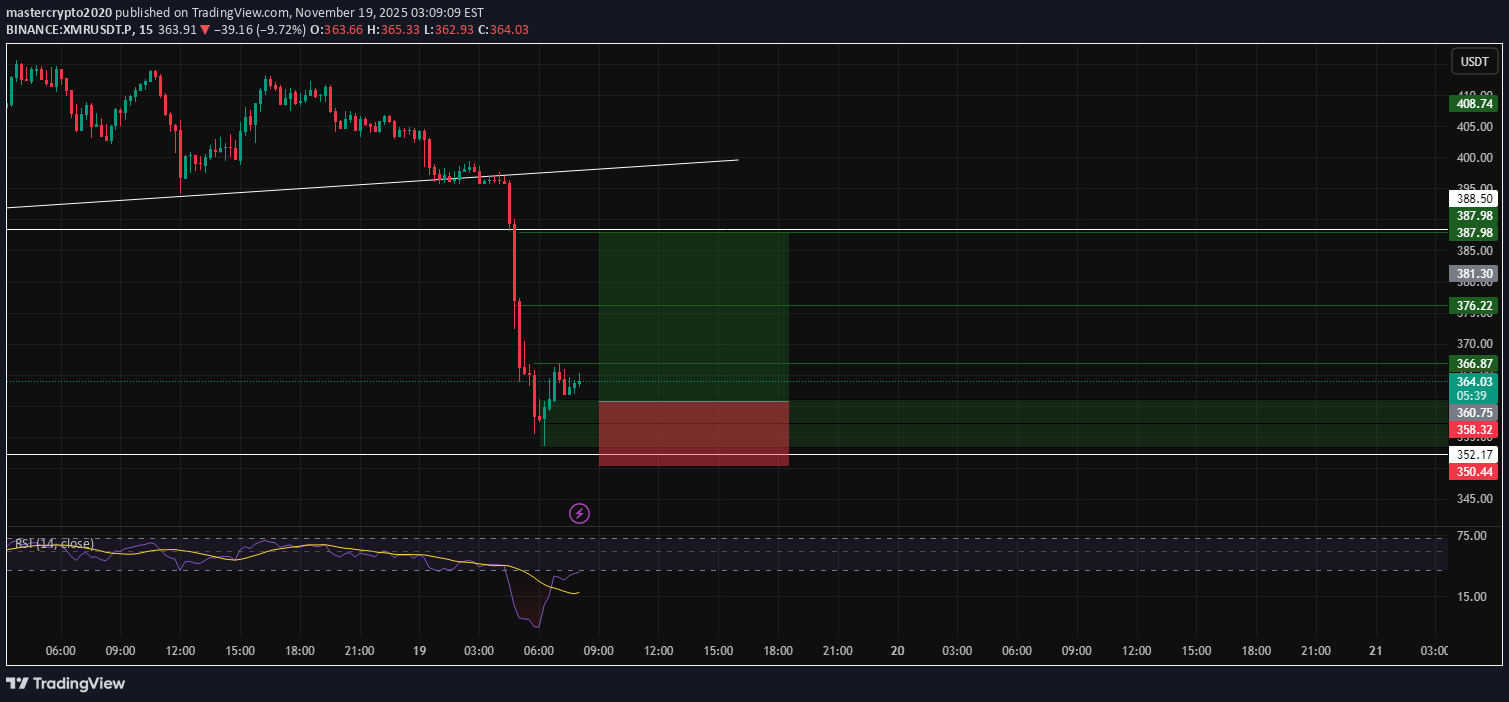Screen dimensions: 1509x702
Task: Click the green profit zone of the long position
Action: point(694,316)
